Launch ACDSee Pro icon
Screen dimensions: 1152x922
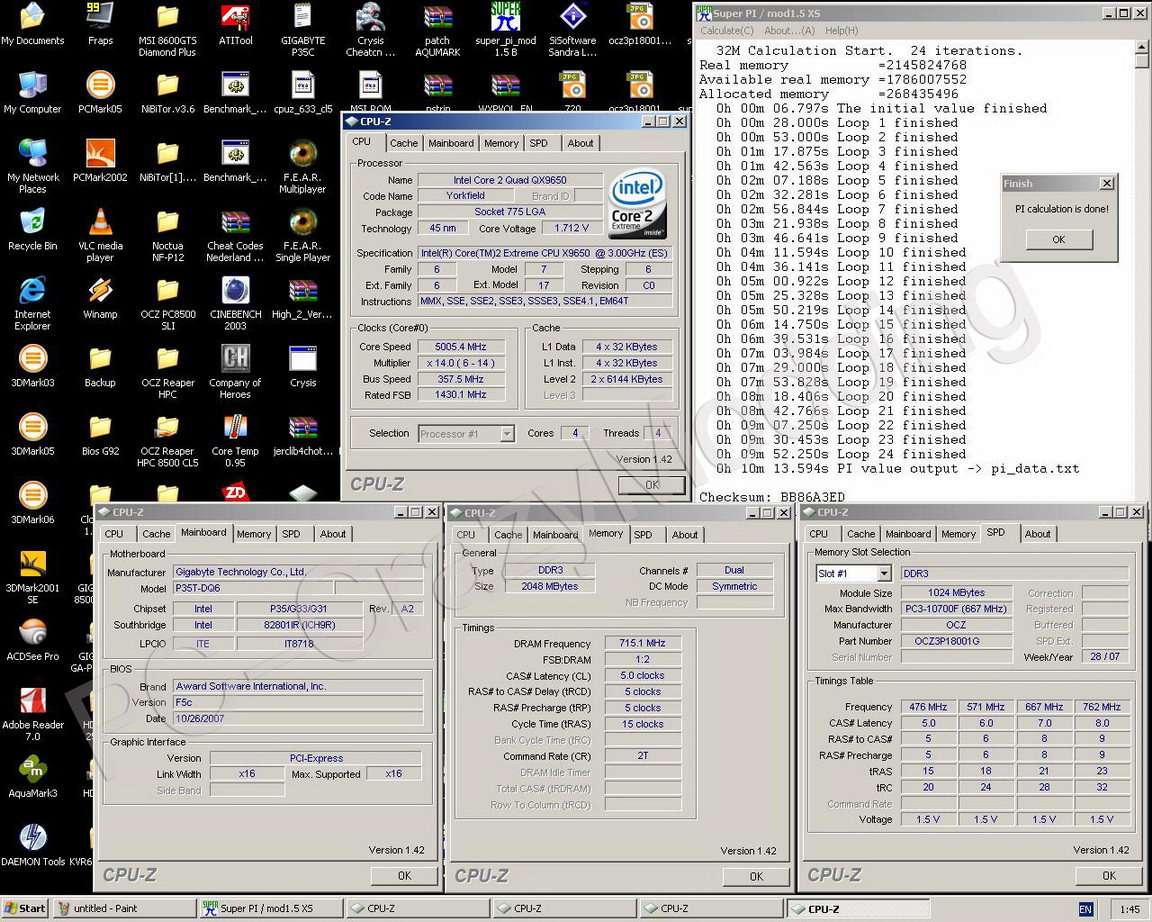click(x=32, y=639)
